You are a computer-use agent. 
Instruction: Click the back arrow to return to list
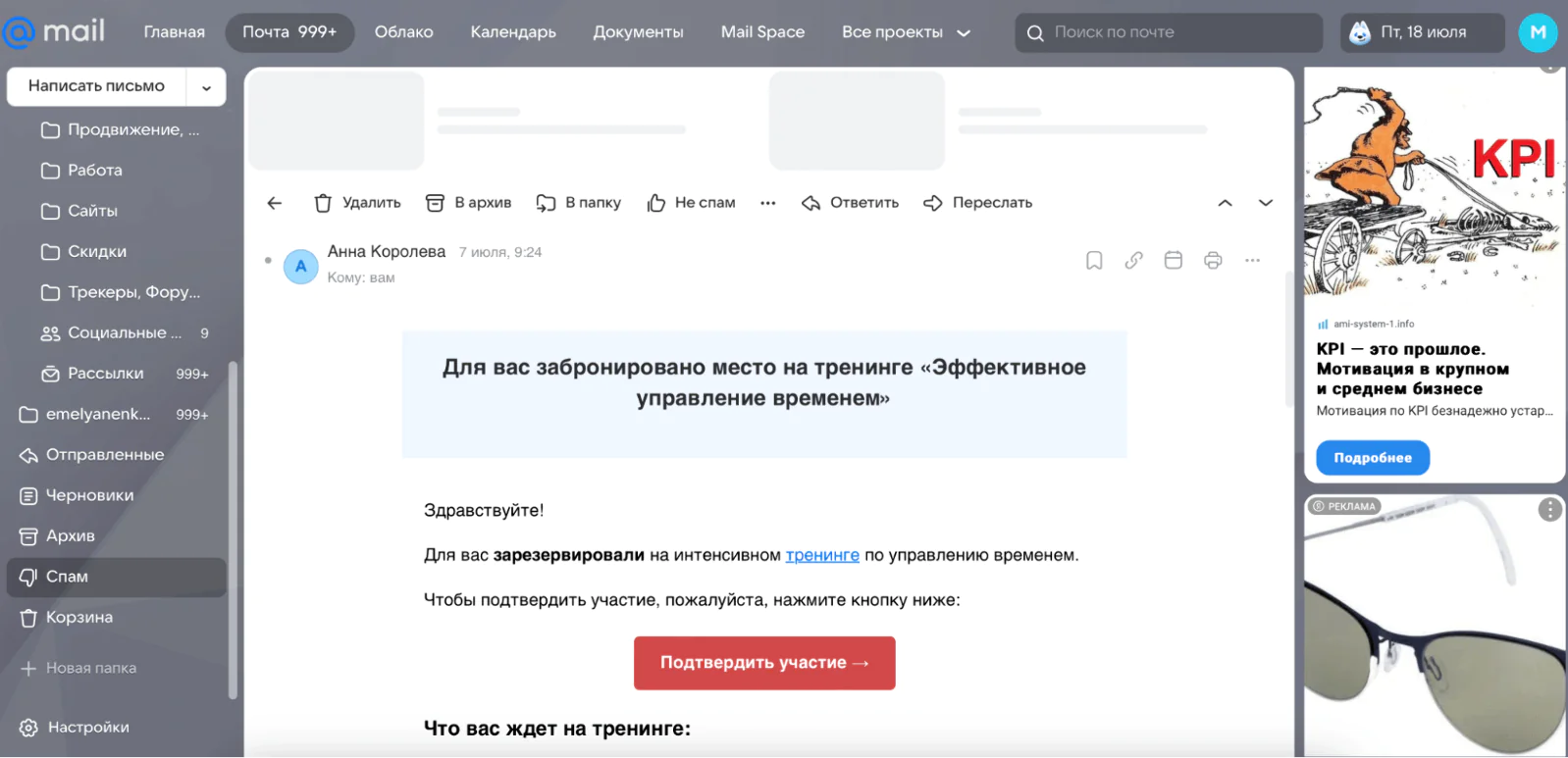tap(275, 203)
